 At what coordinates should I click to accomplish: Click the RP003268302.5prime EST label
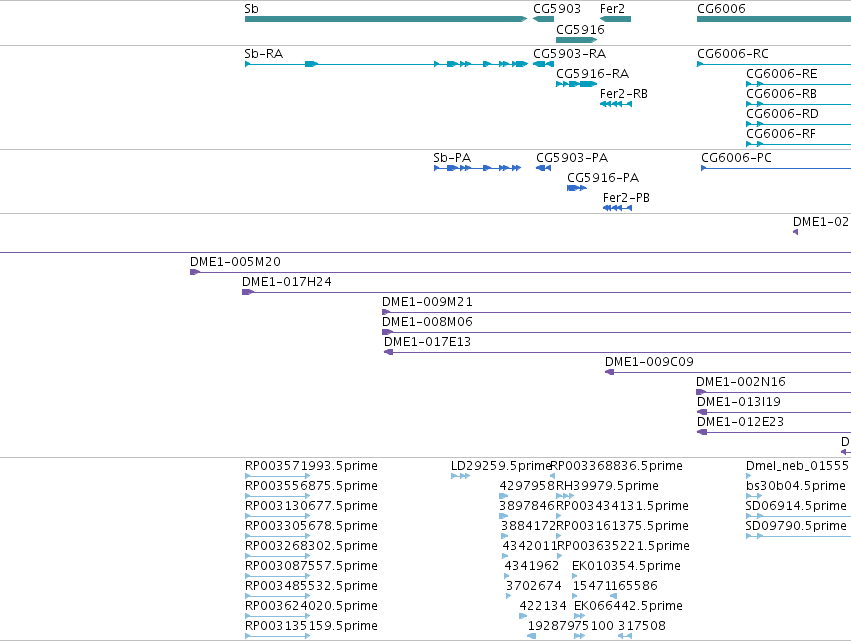coord(311,546)
